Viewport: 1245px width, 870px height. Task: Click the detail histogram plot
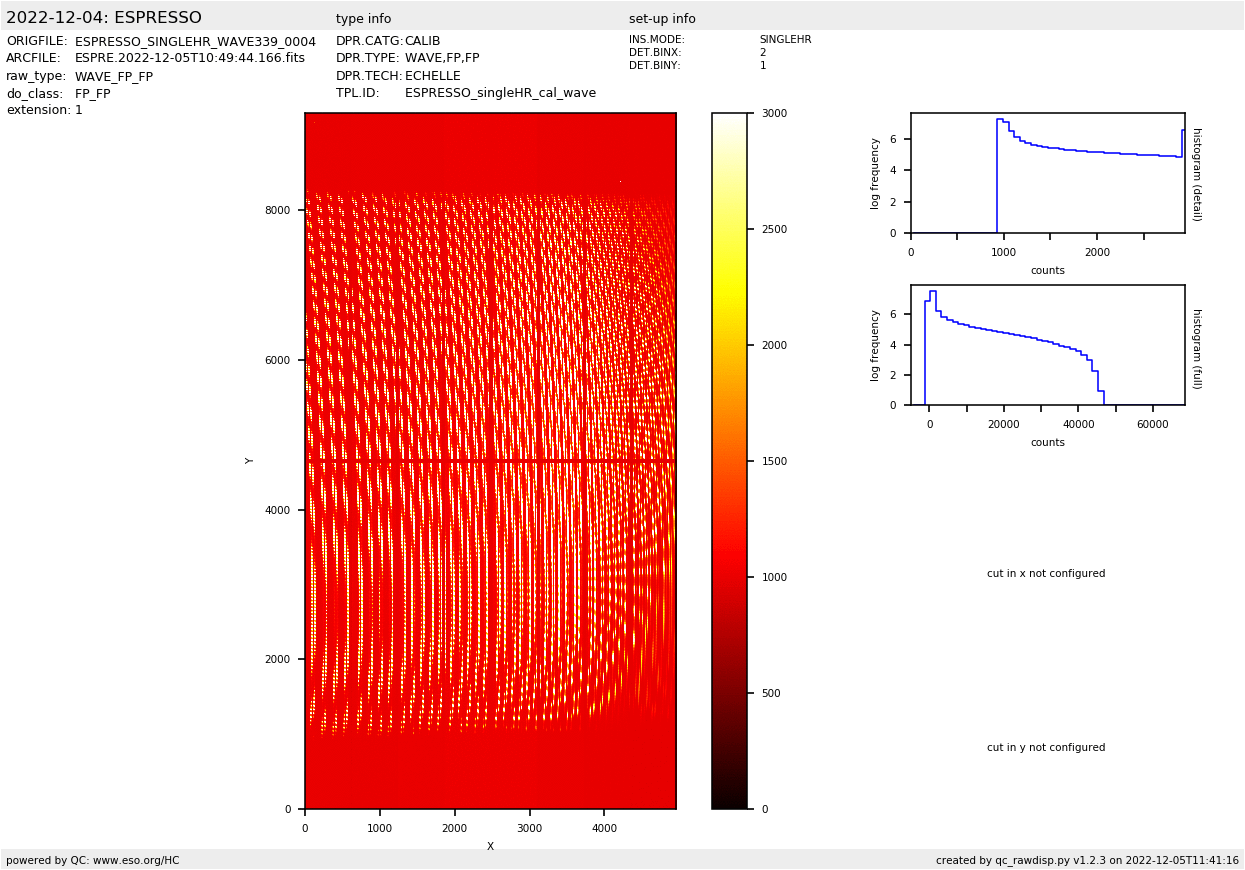(1047, 173)
